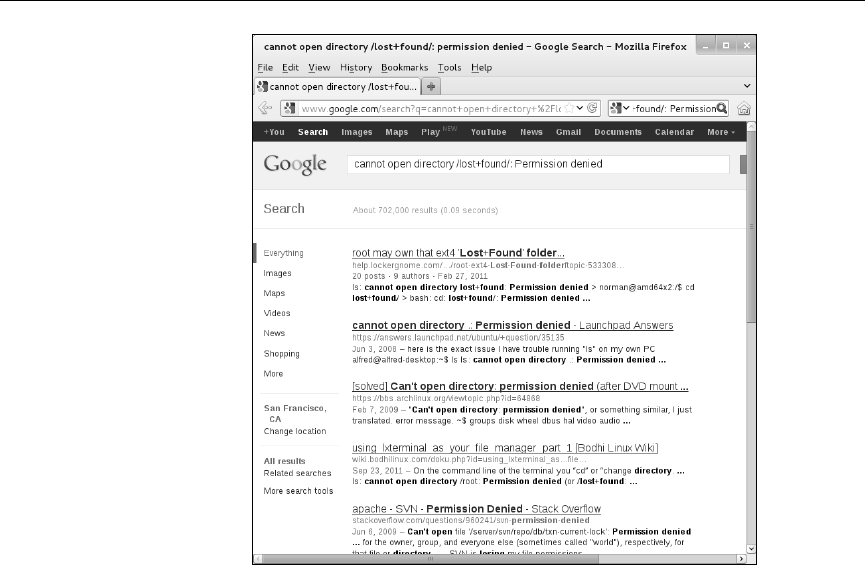
Task: Click the horizontal scrollbar thumb
Action: point(430,558)
